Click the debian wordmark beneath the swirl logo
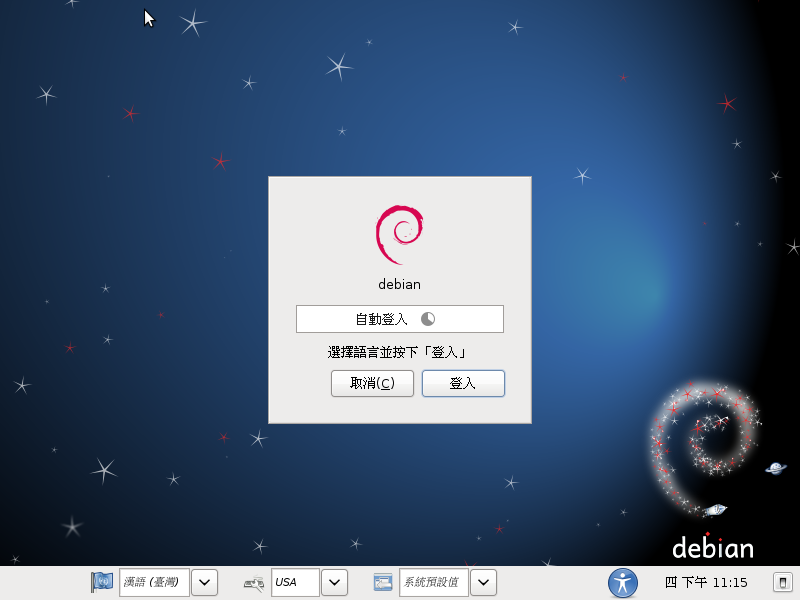The width and height of the screenshot is (800, 600). coord(400,284)
